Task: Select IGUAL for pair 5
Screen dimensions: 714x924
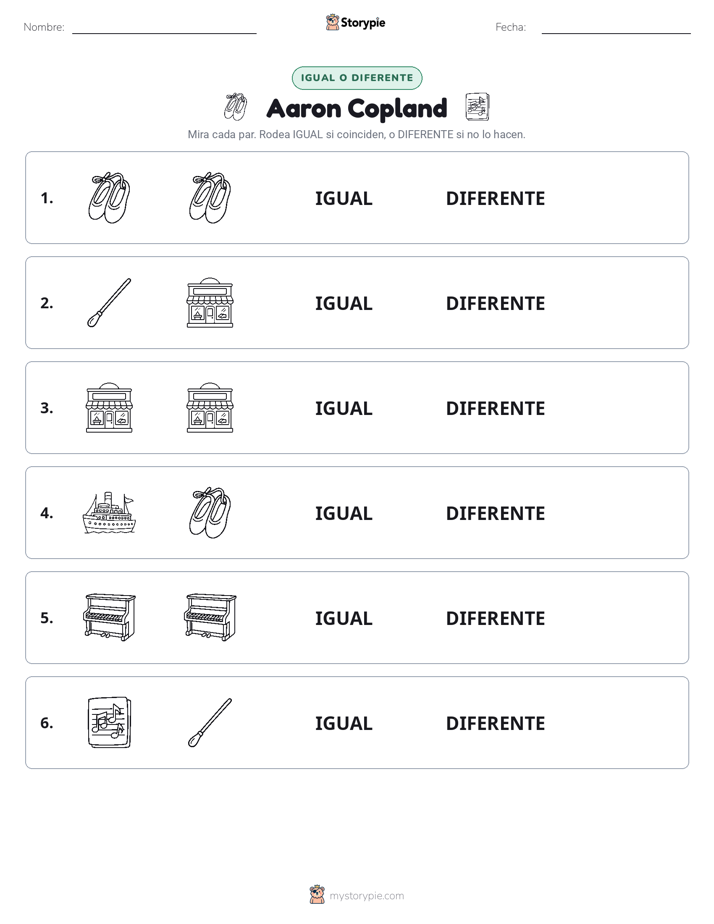Action: coord(343,618)
